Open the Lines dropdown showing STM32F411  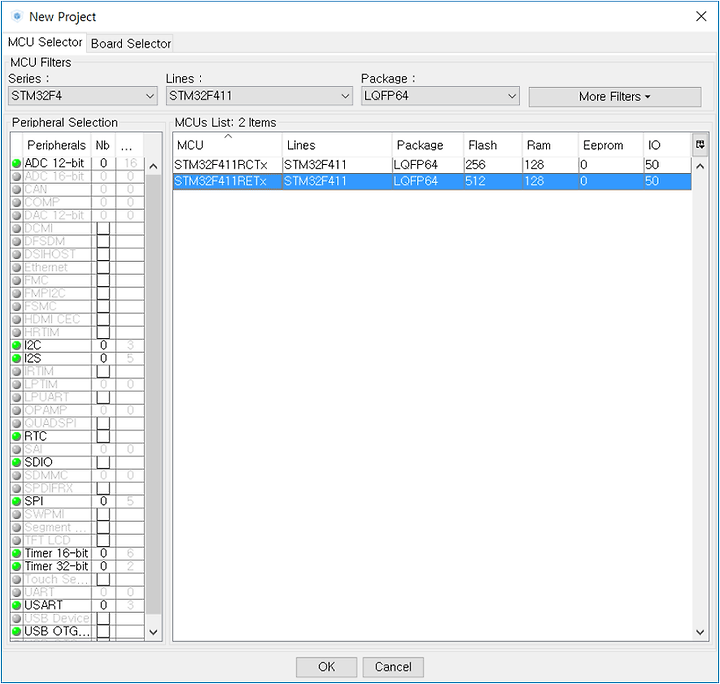259,96
